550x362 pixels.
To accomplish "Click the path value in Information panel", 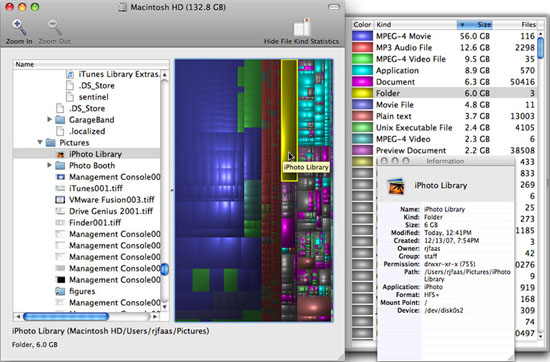I will pos(467,275).
